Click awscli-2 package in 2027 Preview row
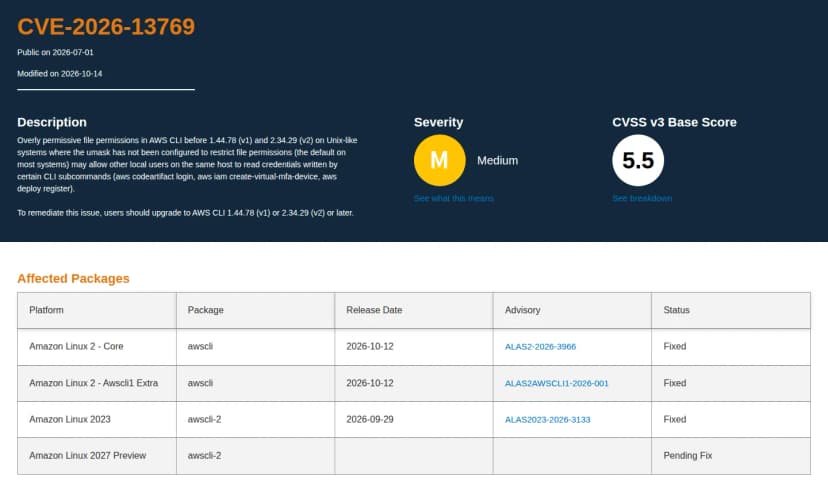This screenshot has height=480, width=828. click(204, 455)
